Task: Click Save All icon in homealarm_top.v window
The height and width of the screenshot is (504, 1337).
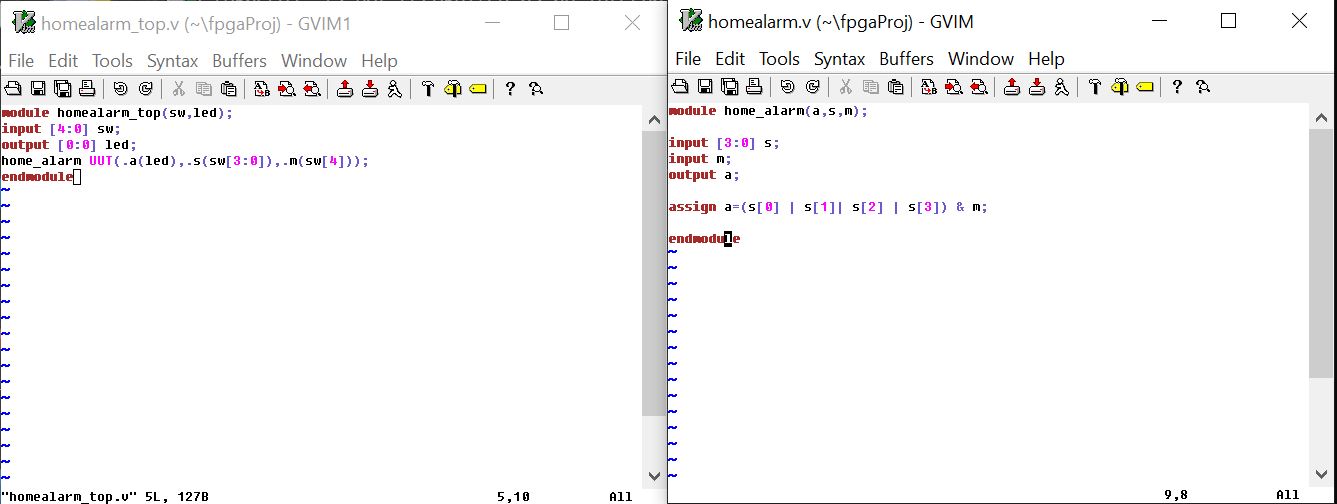Action: pos(63,89)
